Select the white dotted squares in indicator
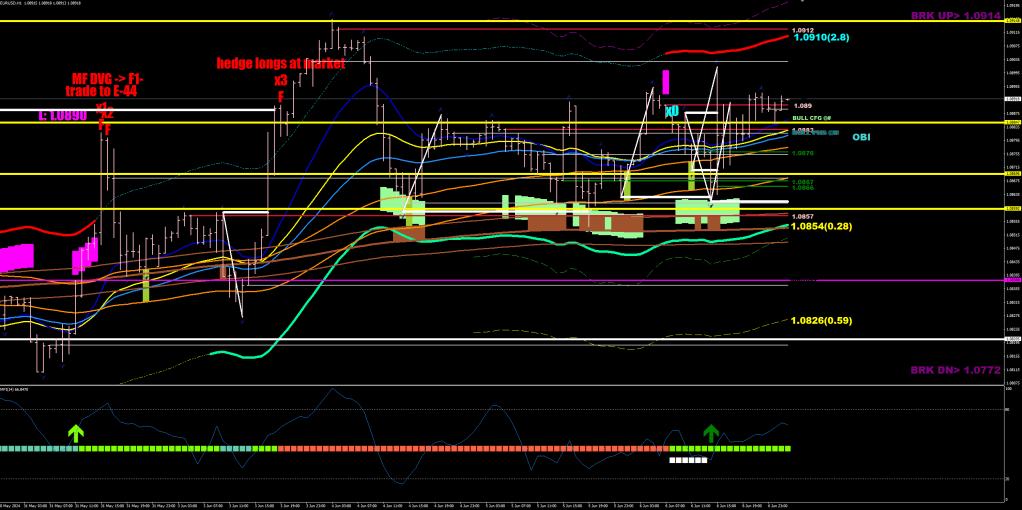This screenshot has height=510, width=1022. [x=688, y=461]
